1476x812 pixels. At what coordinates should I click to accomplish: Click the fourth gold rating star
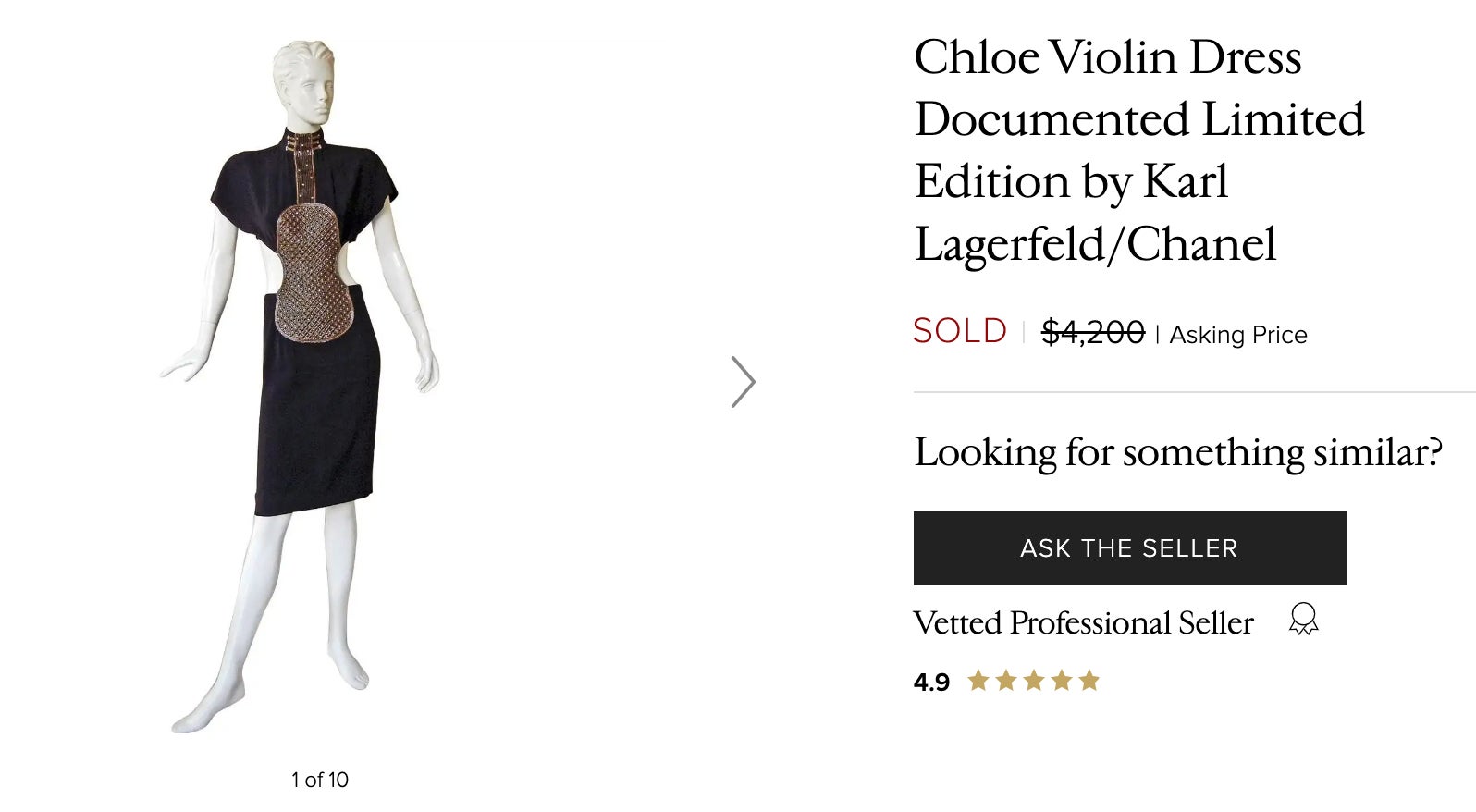1062,682
